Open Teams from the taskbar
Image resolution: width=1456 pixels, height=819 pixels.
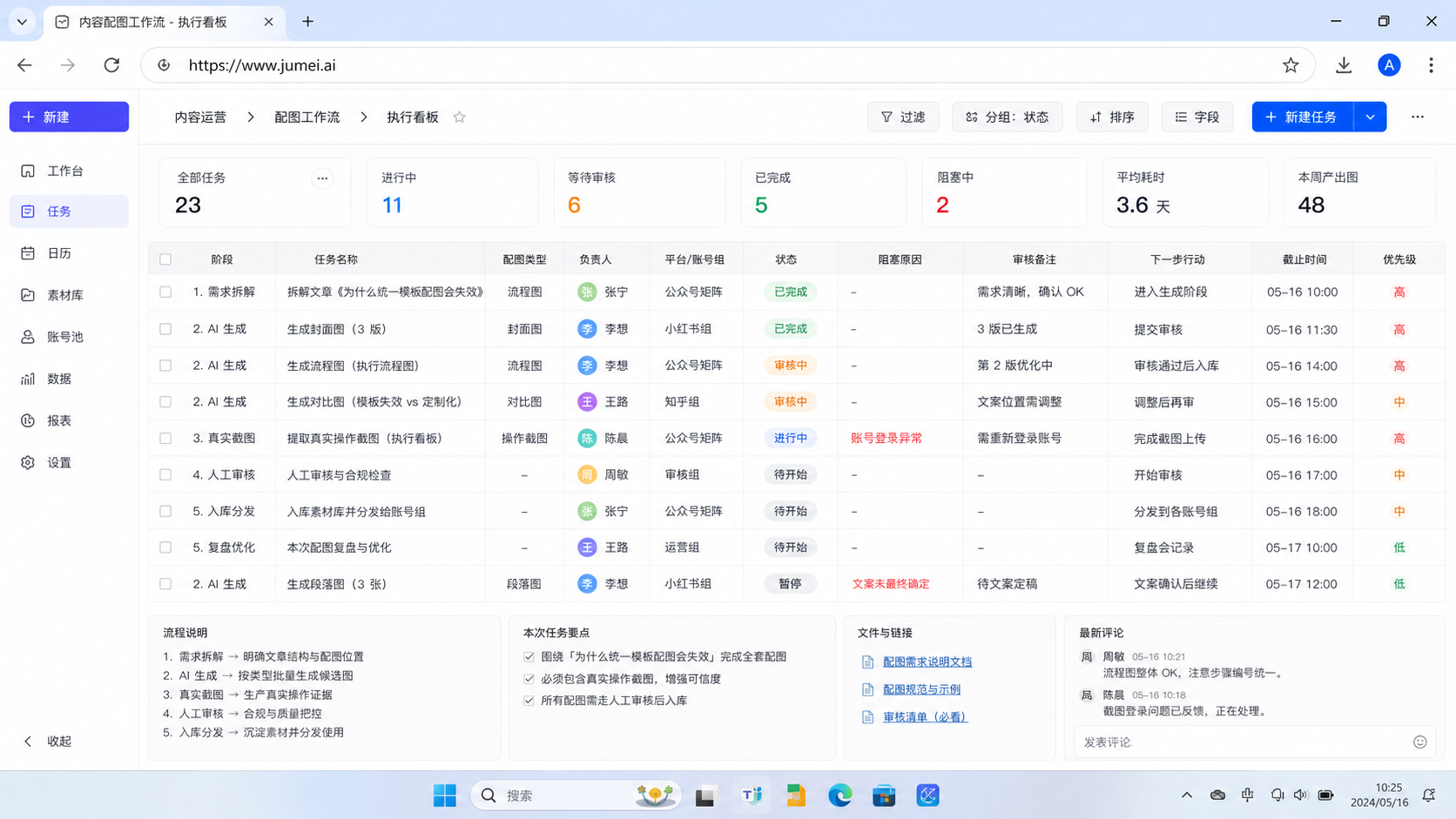751,796
